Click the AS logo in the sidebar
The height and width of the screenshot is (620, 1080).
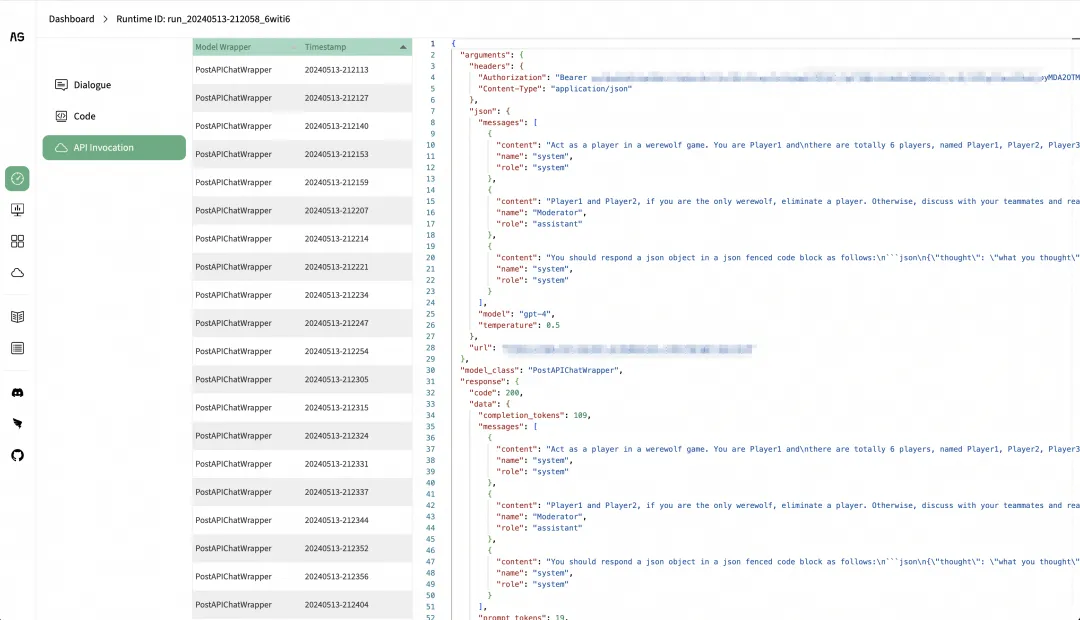[17, 37]
